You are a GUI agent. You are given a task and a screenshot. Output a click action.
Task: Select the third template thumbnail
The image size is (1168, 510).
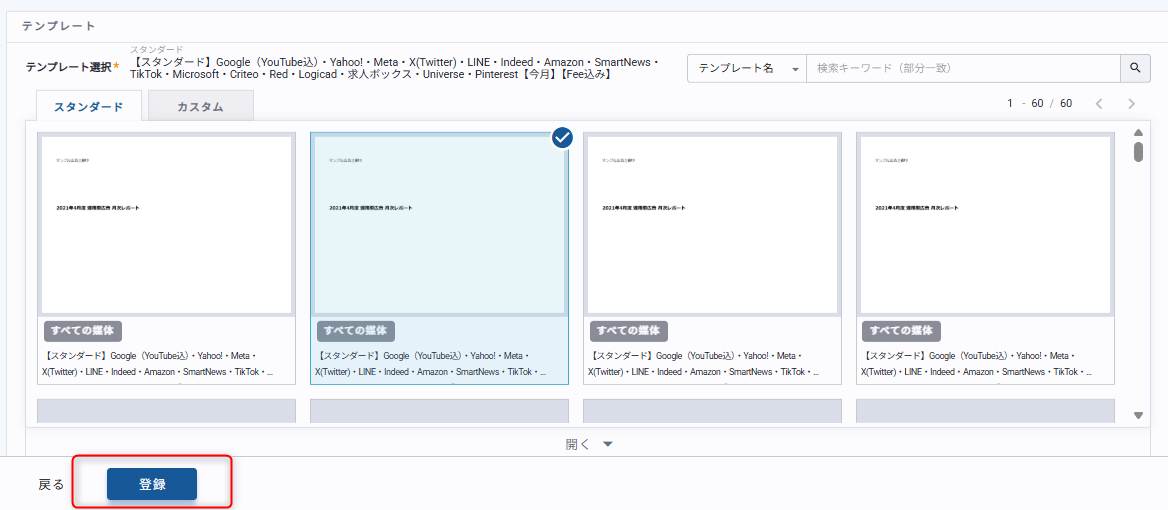point(712,224)
